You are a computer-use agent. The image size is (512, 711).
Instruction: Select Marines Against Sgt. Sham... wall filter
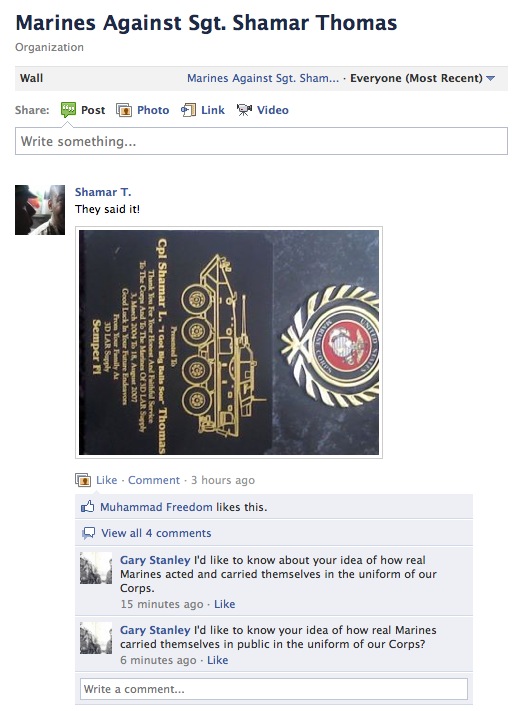(x=263, y=78)
